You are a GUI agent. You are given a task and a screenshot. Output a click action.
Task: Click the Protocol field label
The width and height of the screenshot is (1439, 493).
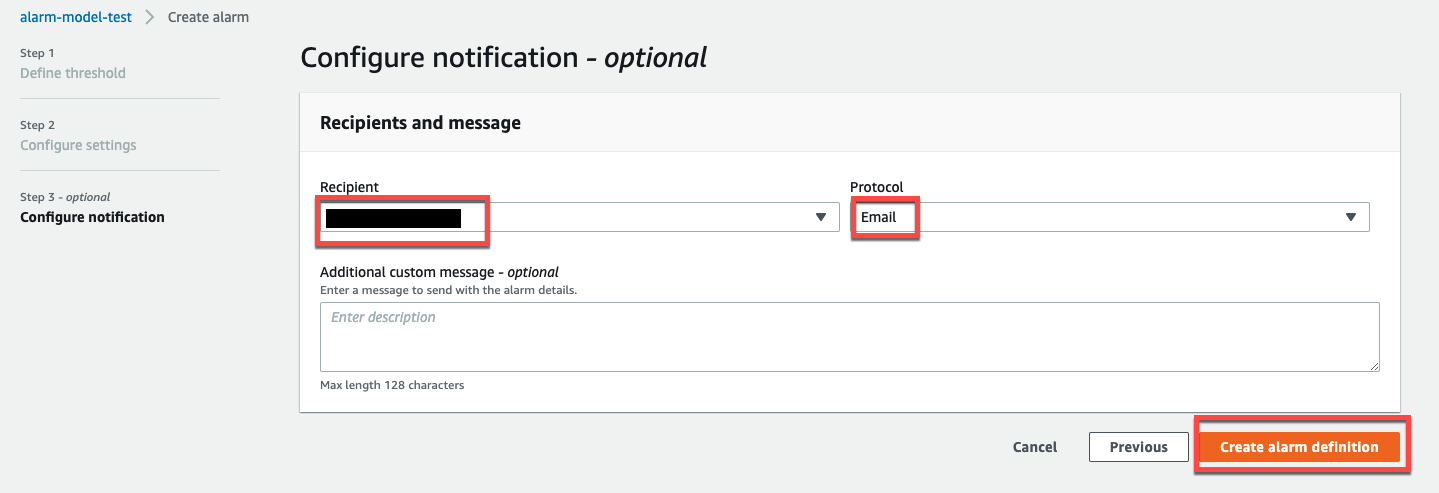click(876, 187)
